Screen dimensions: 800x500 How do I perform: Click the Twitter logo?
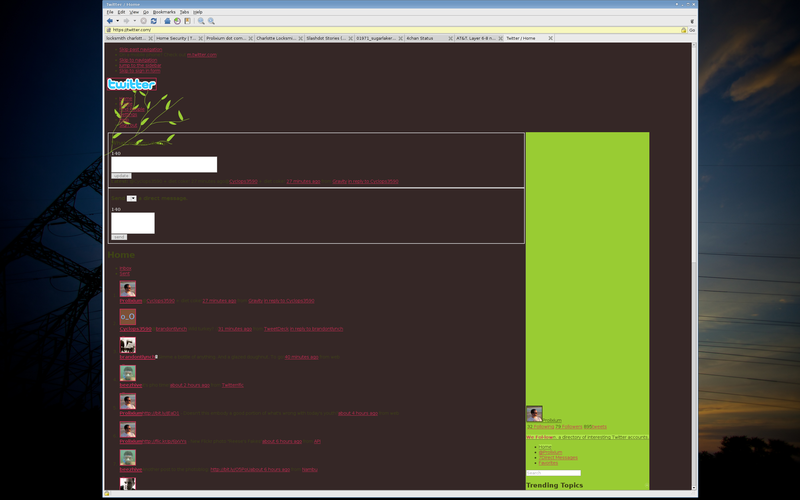[x=131, y=85]
